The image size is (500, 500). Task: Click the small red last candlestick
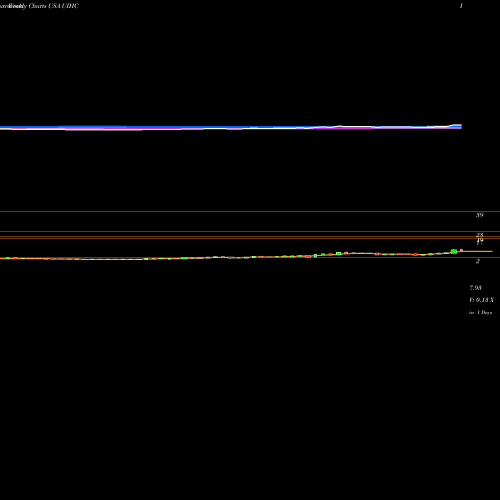click(461, 250)
